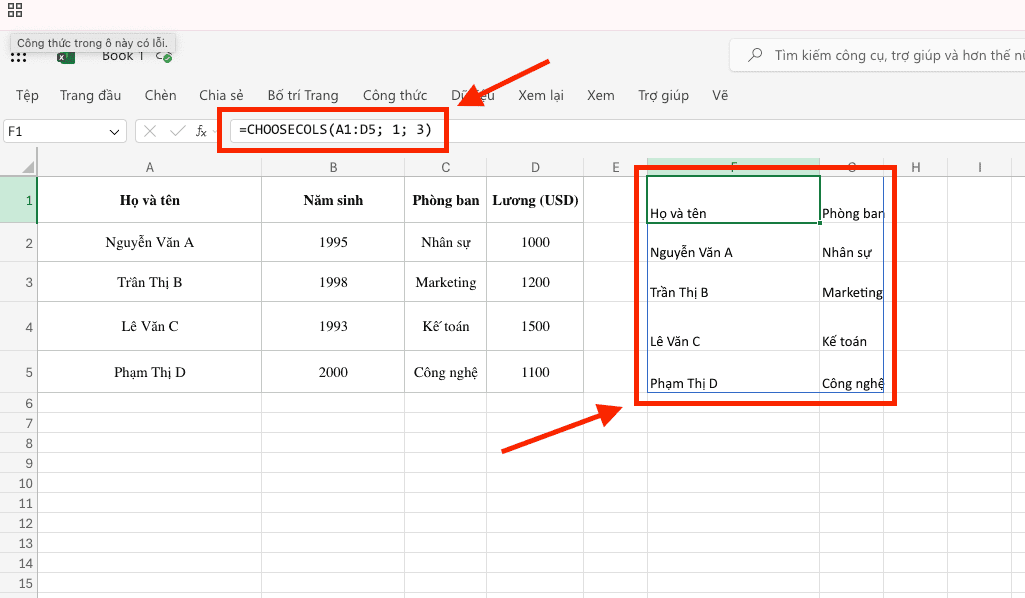This screenshot has width=1025, height=598.
Task: Click the cloud save status icon
Action: [164, 57]
